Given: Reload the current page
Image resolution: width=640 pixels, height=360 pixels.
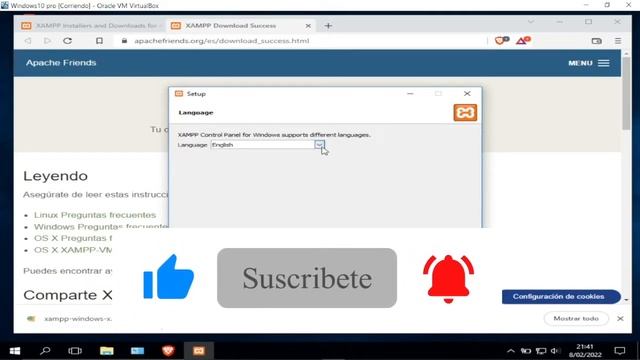Looking at the screenshot, I should (x=68, y=41).
